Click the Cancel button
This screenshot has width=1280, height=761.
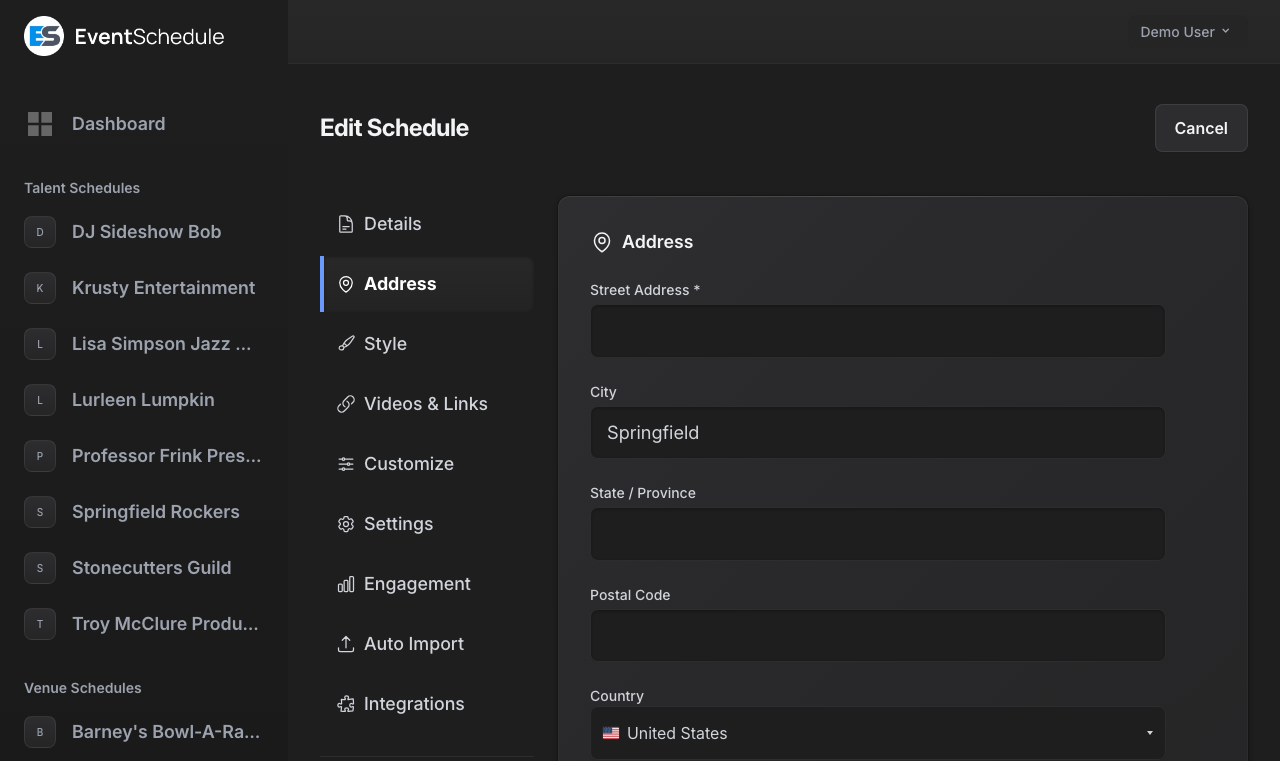[1200, 128]
